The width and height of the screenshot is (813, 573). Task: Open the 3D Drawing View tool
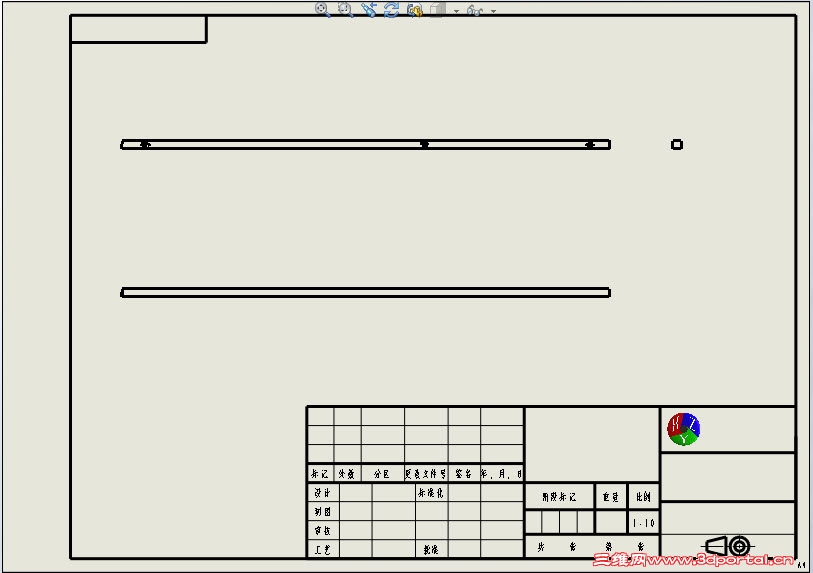[415, 9]
